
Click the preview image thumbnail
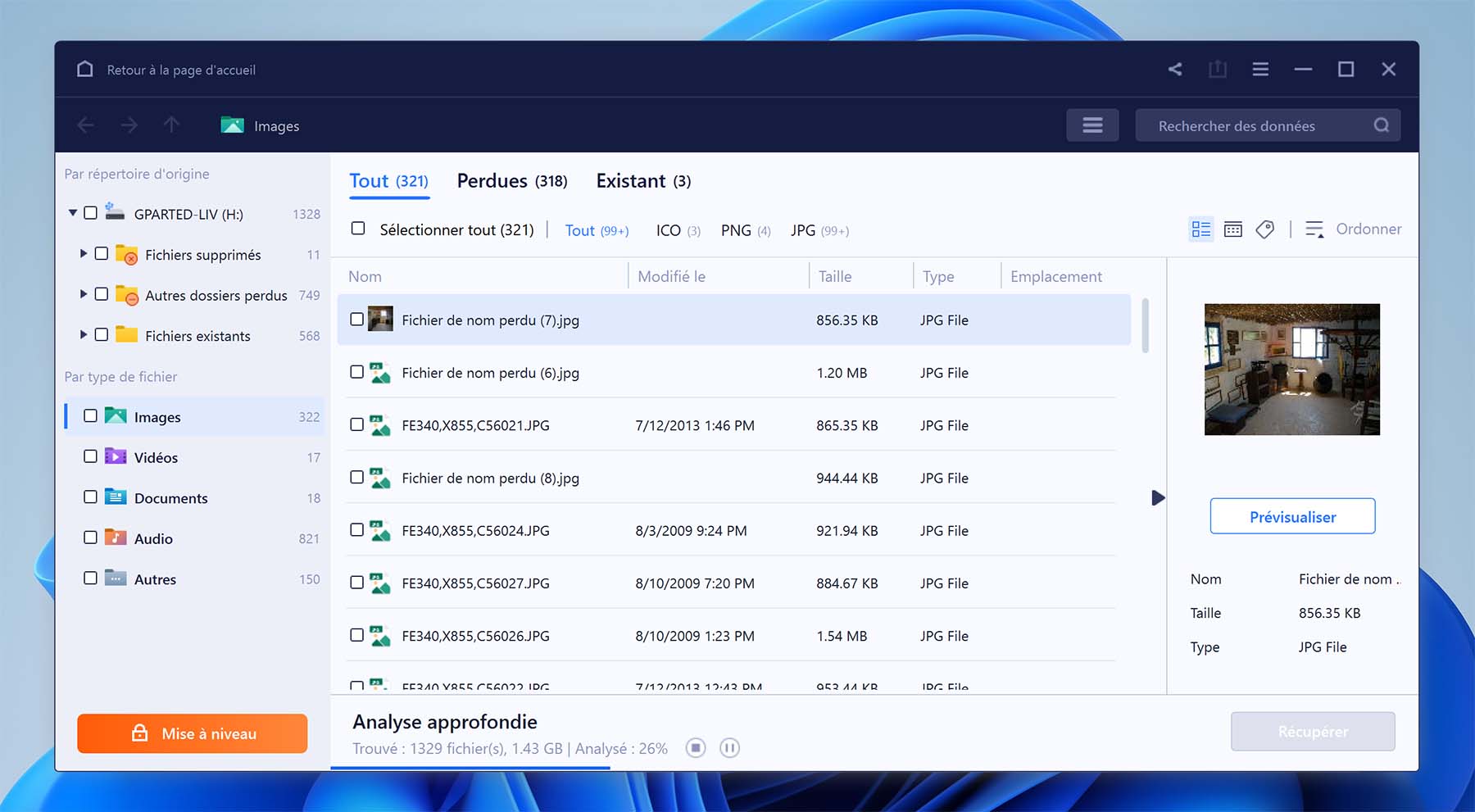click(1291, 370)
